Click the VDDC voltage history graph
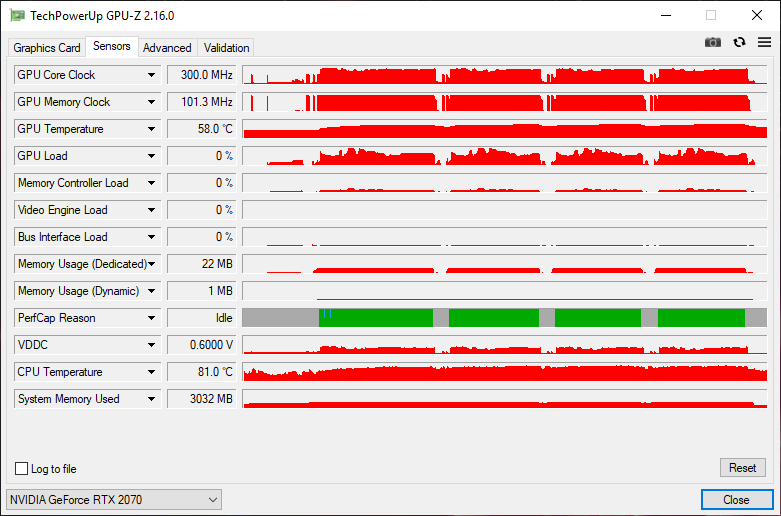This screenshot has height=516, width=781. tap(505, 345)
